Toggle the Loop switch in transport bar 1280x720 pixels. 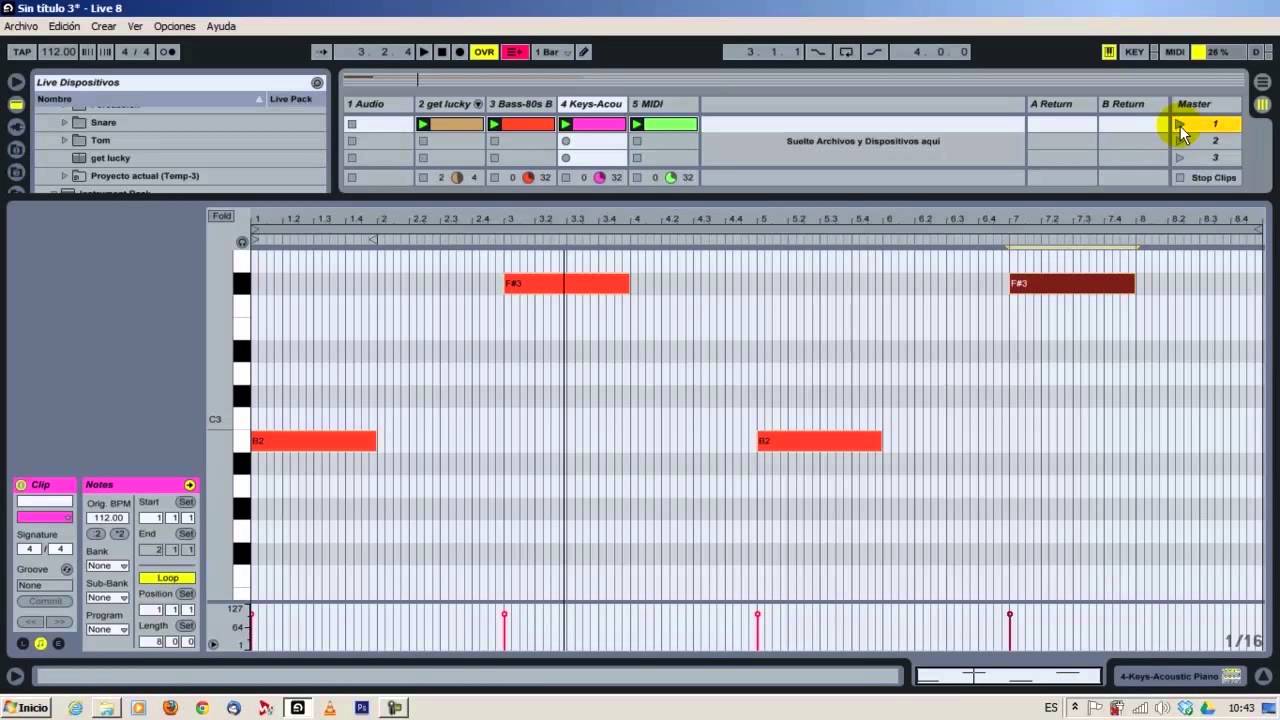pos(846,52)
